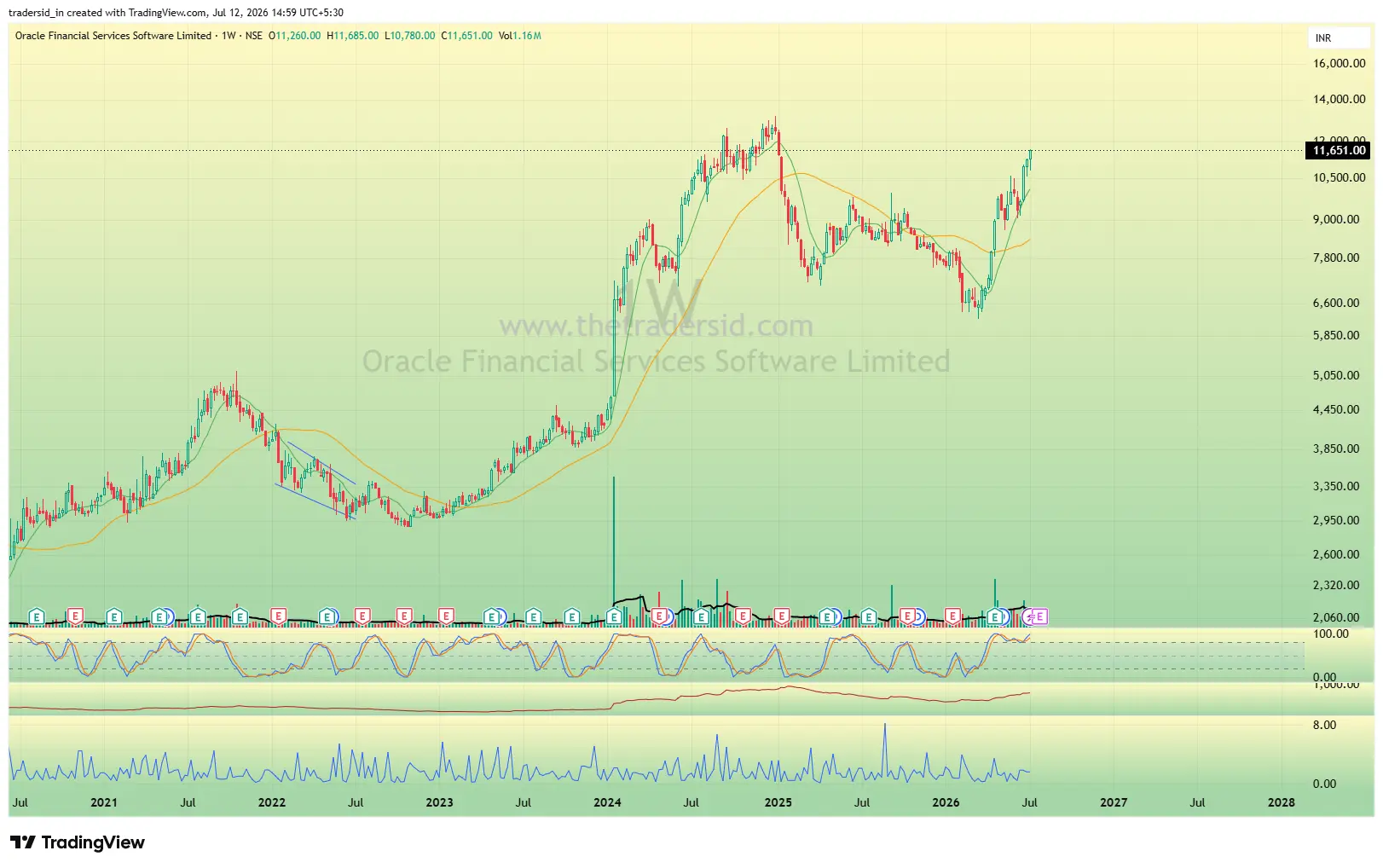The image size is (1383, 868).
Task: Click the 2026 time axis label
Action: 946,802
